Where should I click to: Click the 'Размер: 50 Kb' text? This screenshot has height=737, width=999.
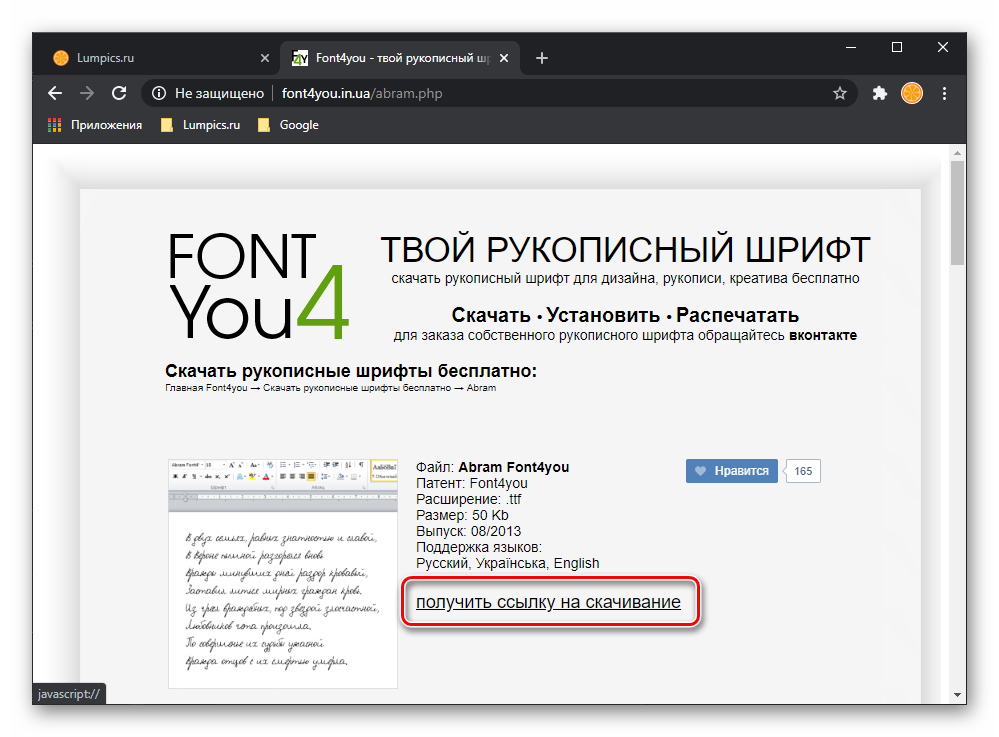coord(462,515)
